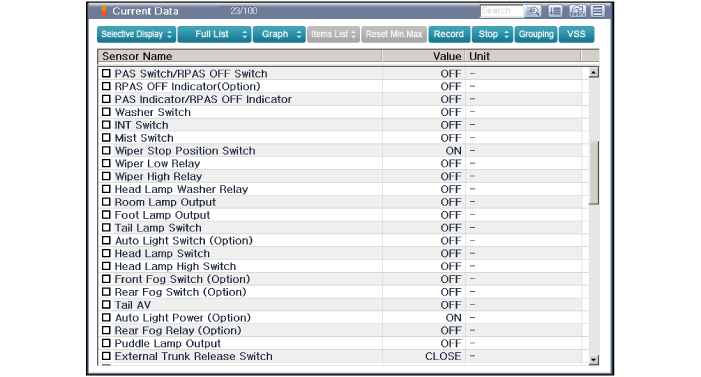Click the Record button
Image resolution: width=701 pixels, height=377 pixels.
(x=449, y=34)
